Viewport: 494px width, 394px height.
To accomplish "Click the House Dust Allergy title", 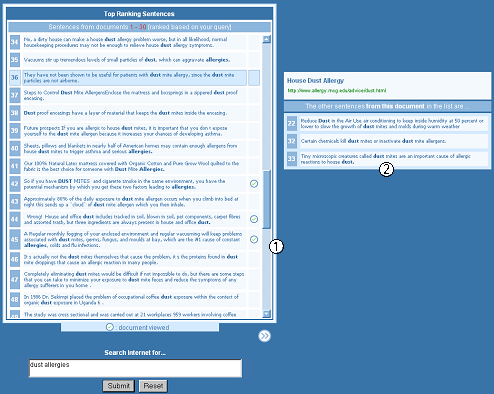I will point(315,80).
